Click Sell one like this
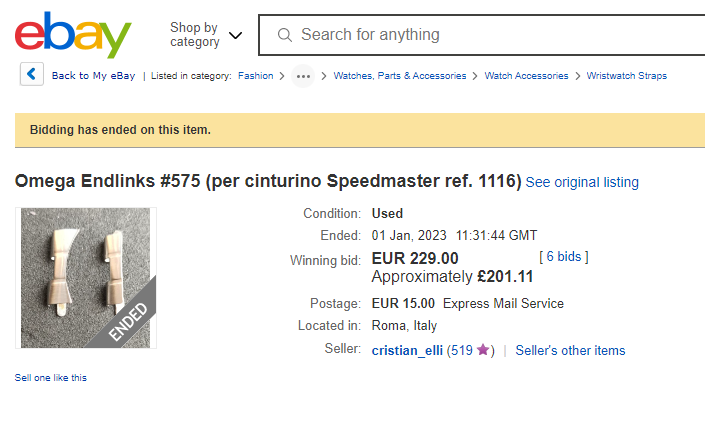This screenshot has width=705, height=425. [51, 378]
